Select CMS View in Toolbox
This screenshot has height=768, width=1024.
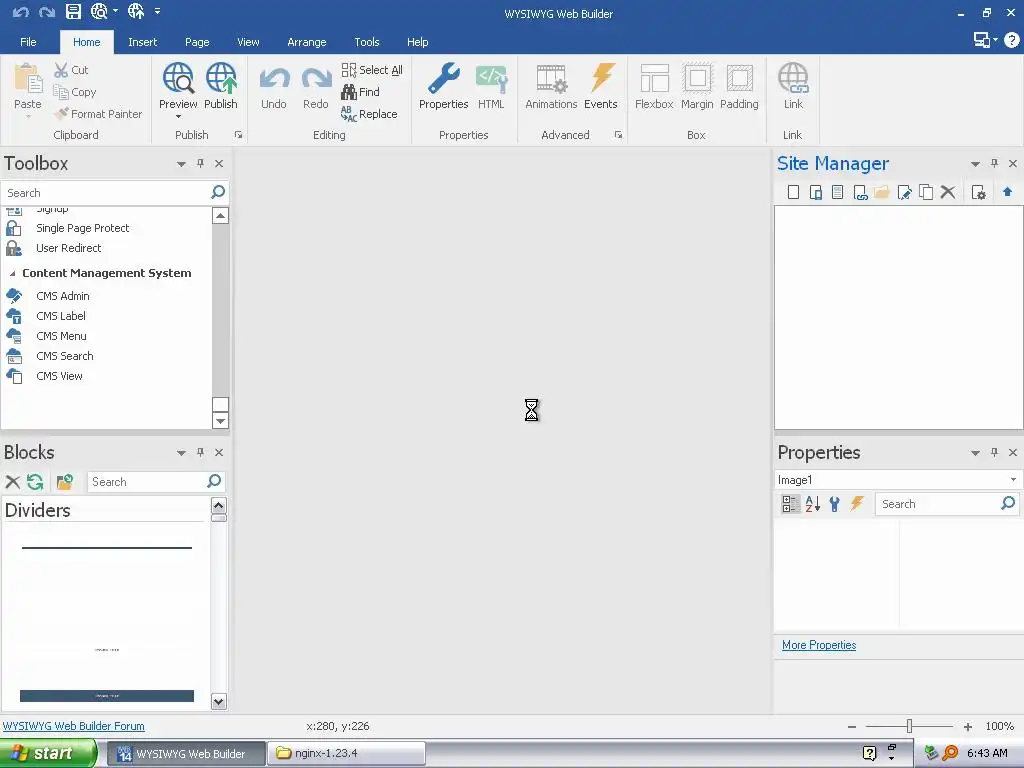59,376
